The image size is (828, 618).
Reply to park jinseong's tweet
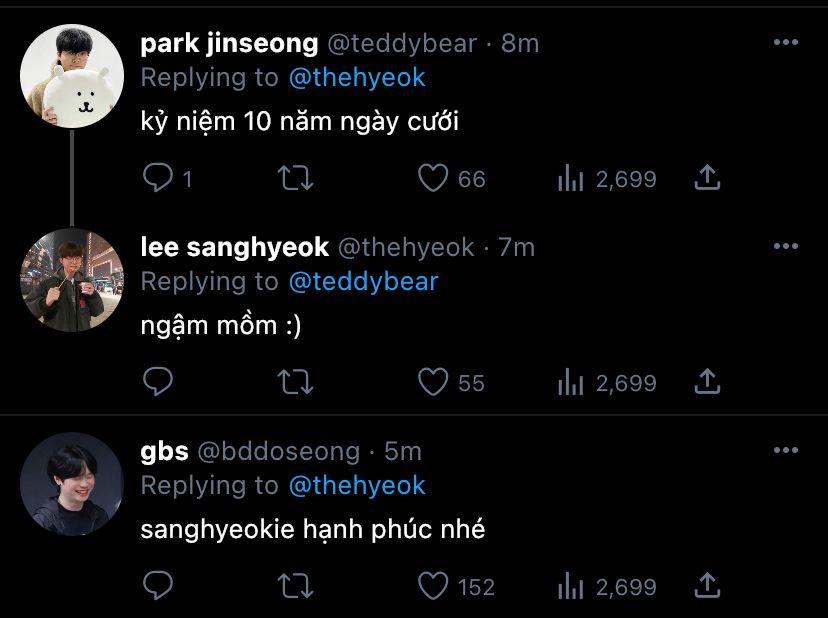click(x=157, y=177)
